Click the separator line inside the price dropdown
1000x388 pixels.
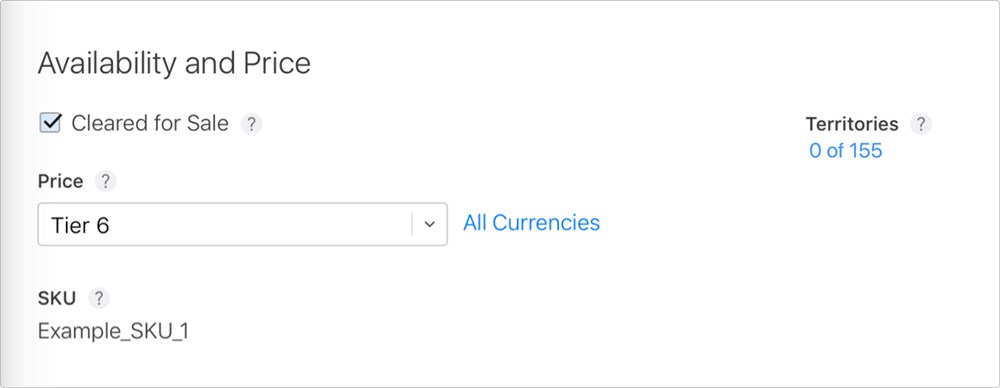click(x=412, y=225)
